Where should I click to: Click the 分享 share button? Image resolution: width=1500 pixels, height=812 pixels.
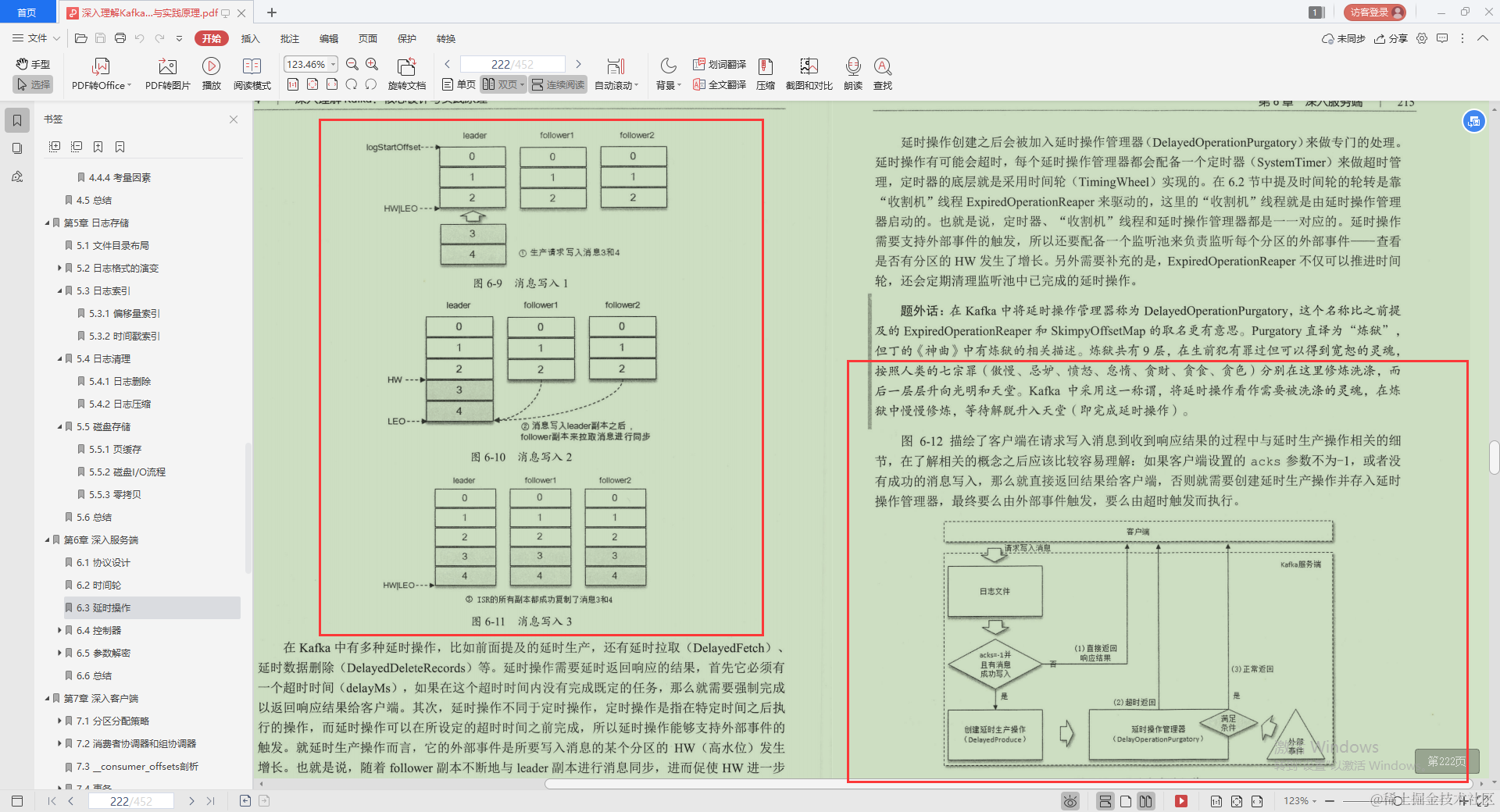(x=1391, y=38)
